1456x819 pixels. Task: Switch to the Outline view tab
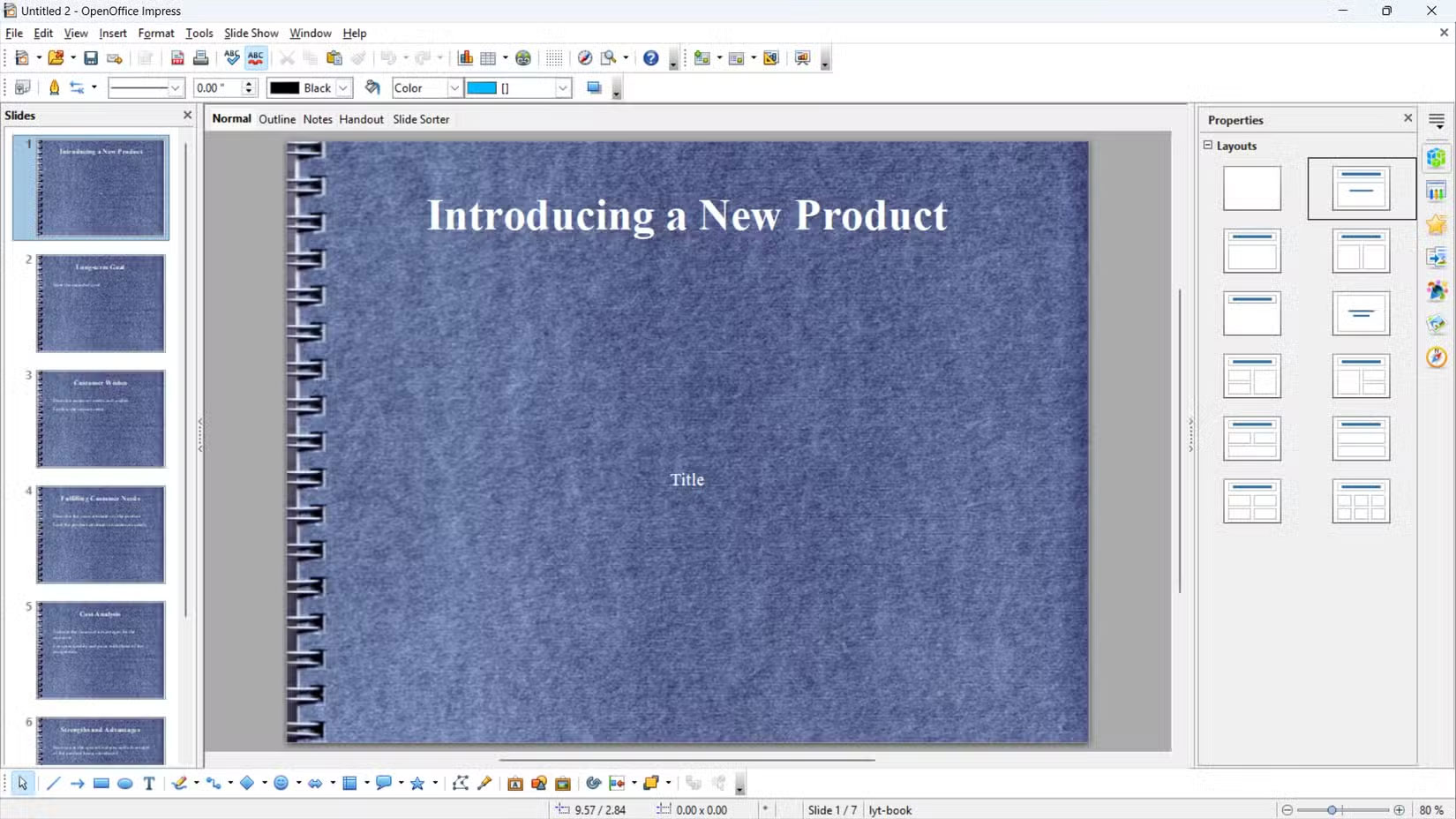(x=277, y=119)
